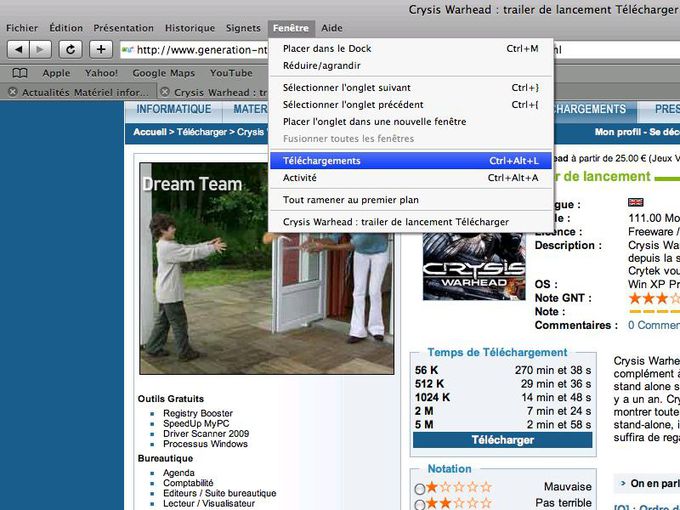Reload the page with the refresh button

[x=70, y=49]
